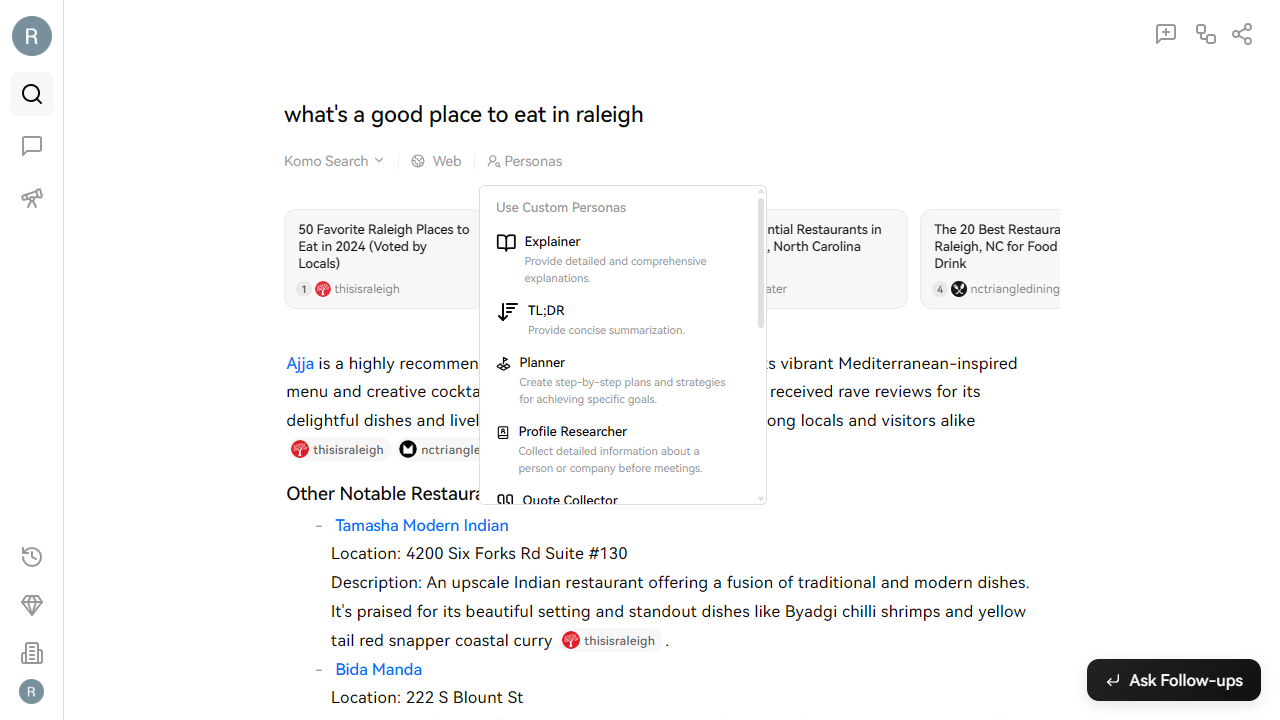Select the TL;DR persona
1280x720 pixels.
tap(622, 319)
